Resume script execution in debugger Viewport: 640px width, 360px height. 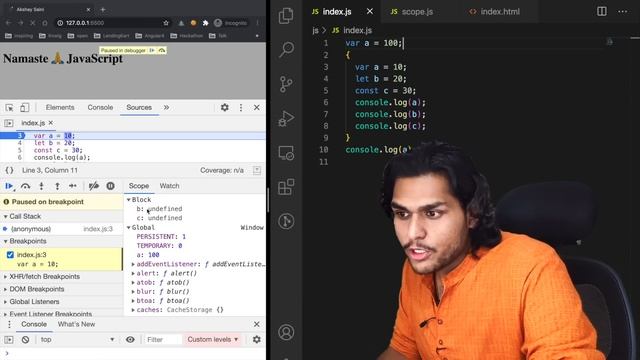9,186
